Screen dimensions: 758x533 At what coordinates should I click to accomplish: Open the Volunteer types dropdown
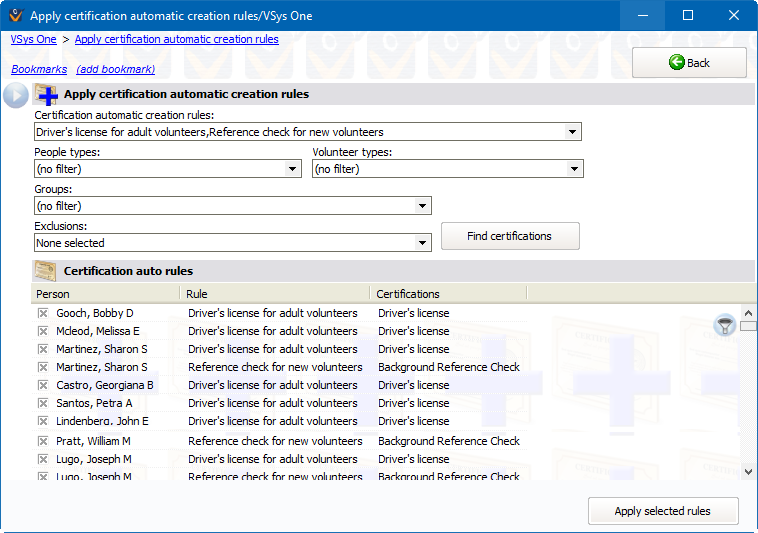click(574, 169)
